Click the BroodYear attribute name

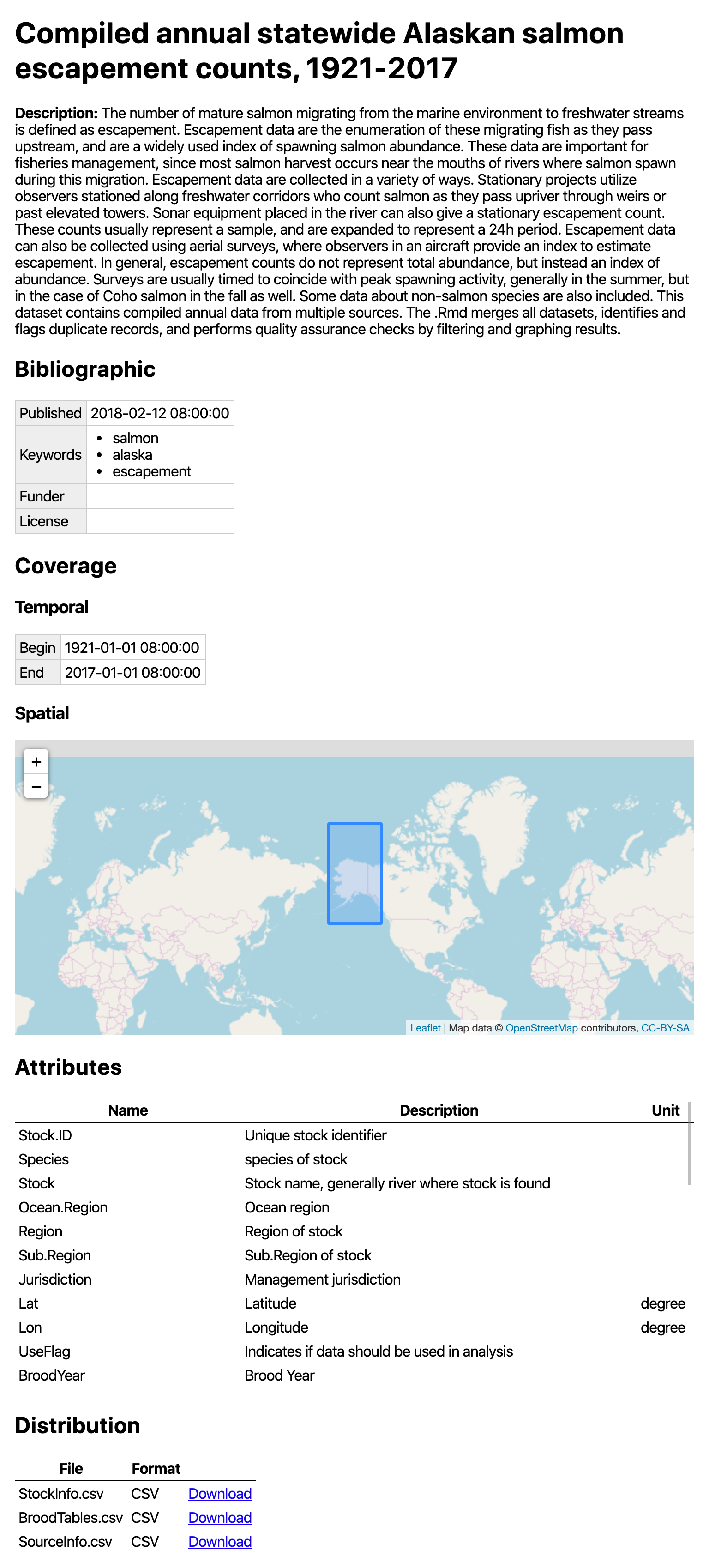(52, 1375)
